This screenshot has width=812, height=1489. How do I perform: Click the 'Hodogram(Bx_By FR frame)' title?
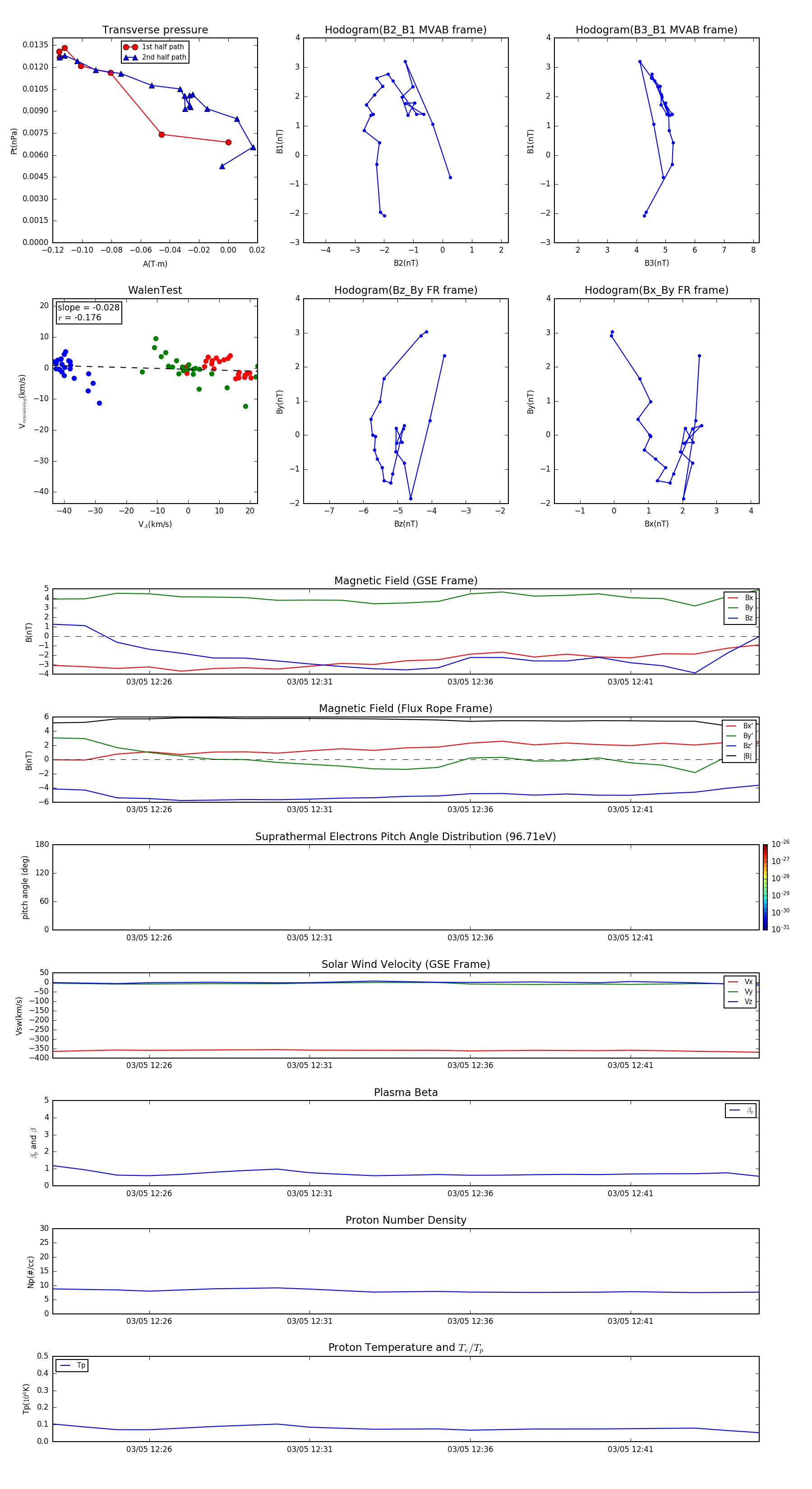[656, 290]
